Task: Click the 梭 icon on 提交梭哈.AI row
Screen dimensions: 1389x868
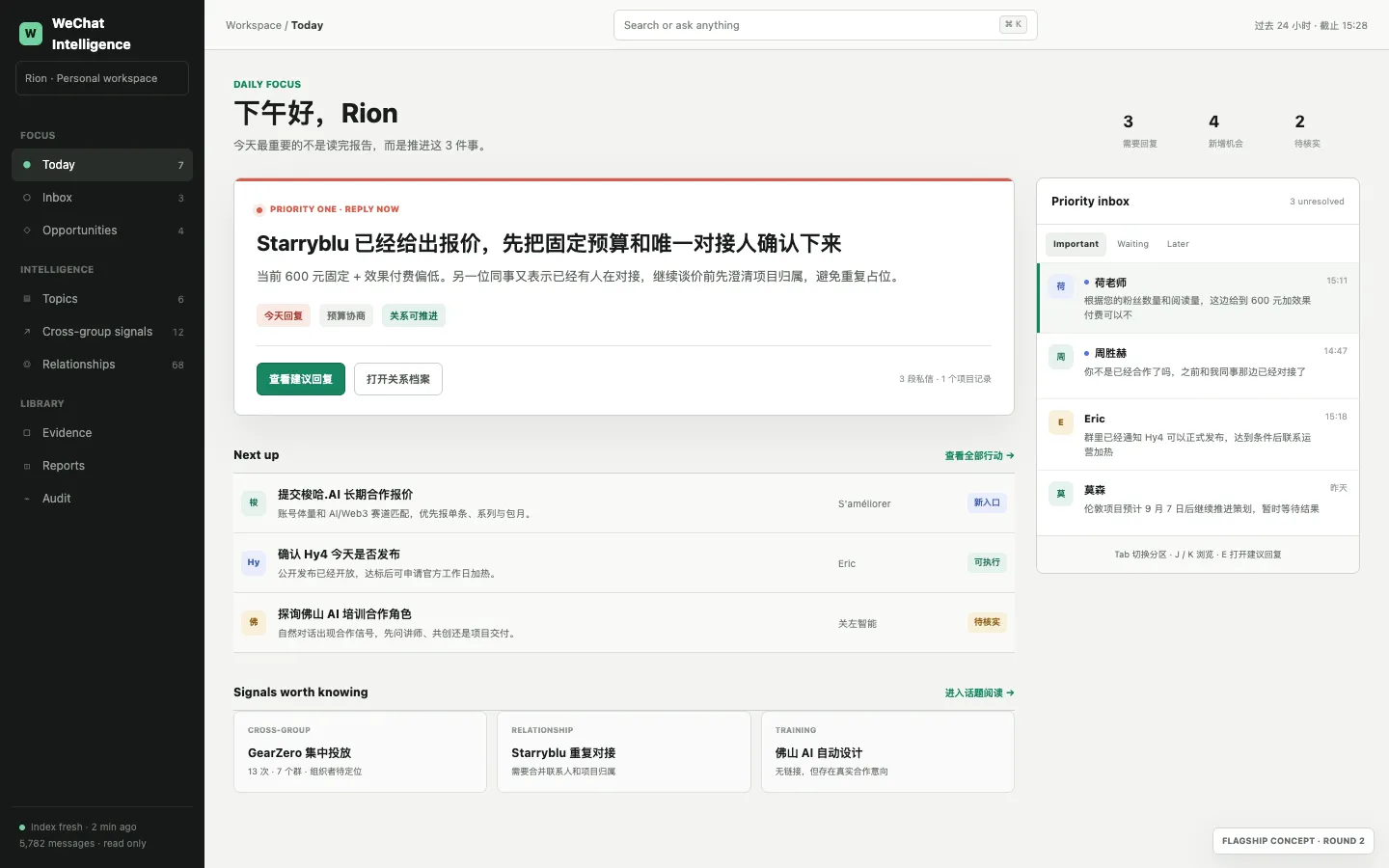Action: pos(254,502)
